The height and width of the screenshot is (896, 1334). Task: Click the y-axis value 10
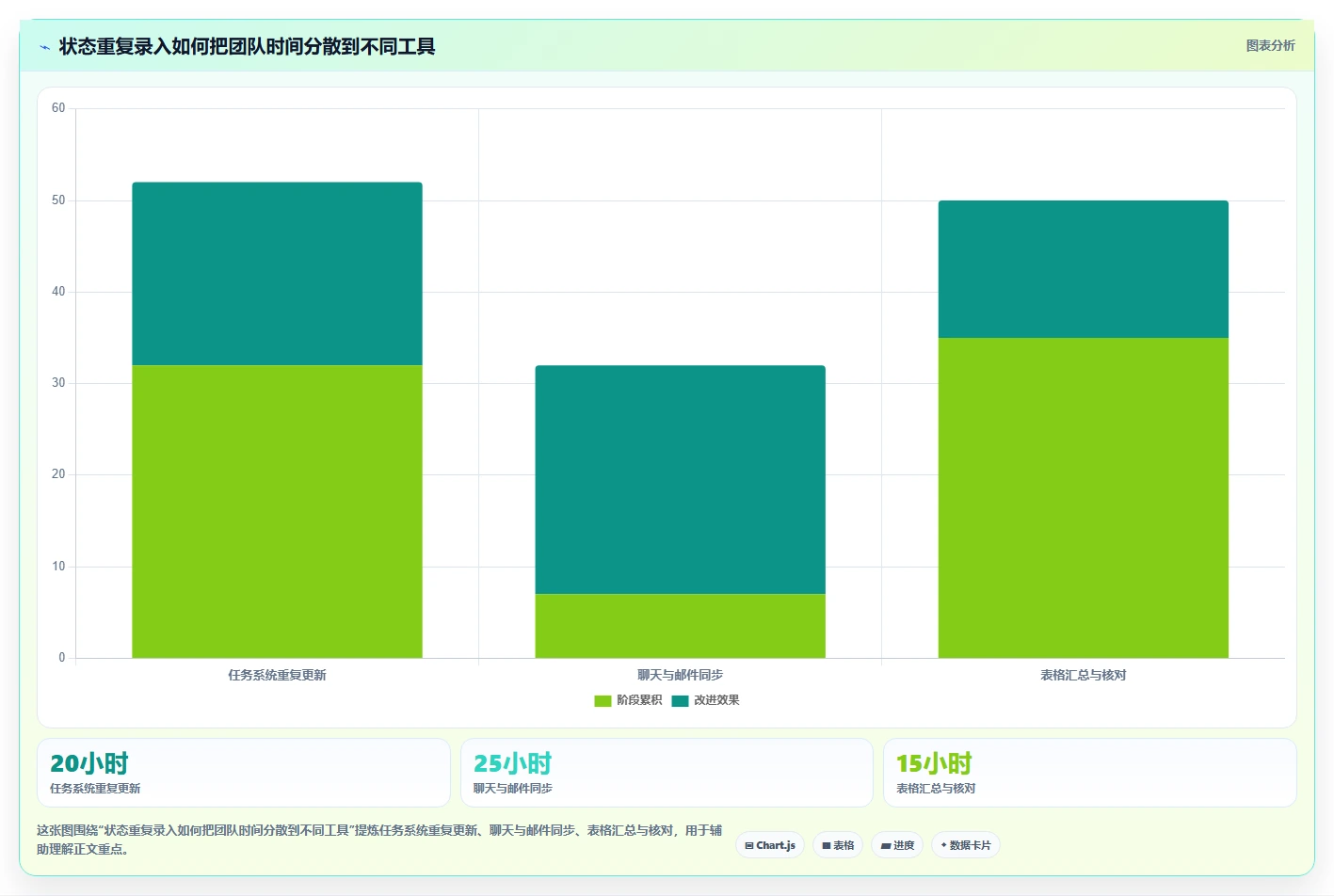click(x=58, y=567)
